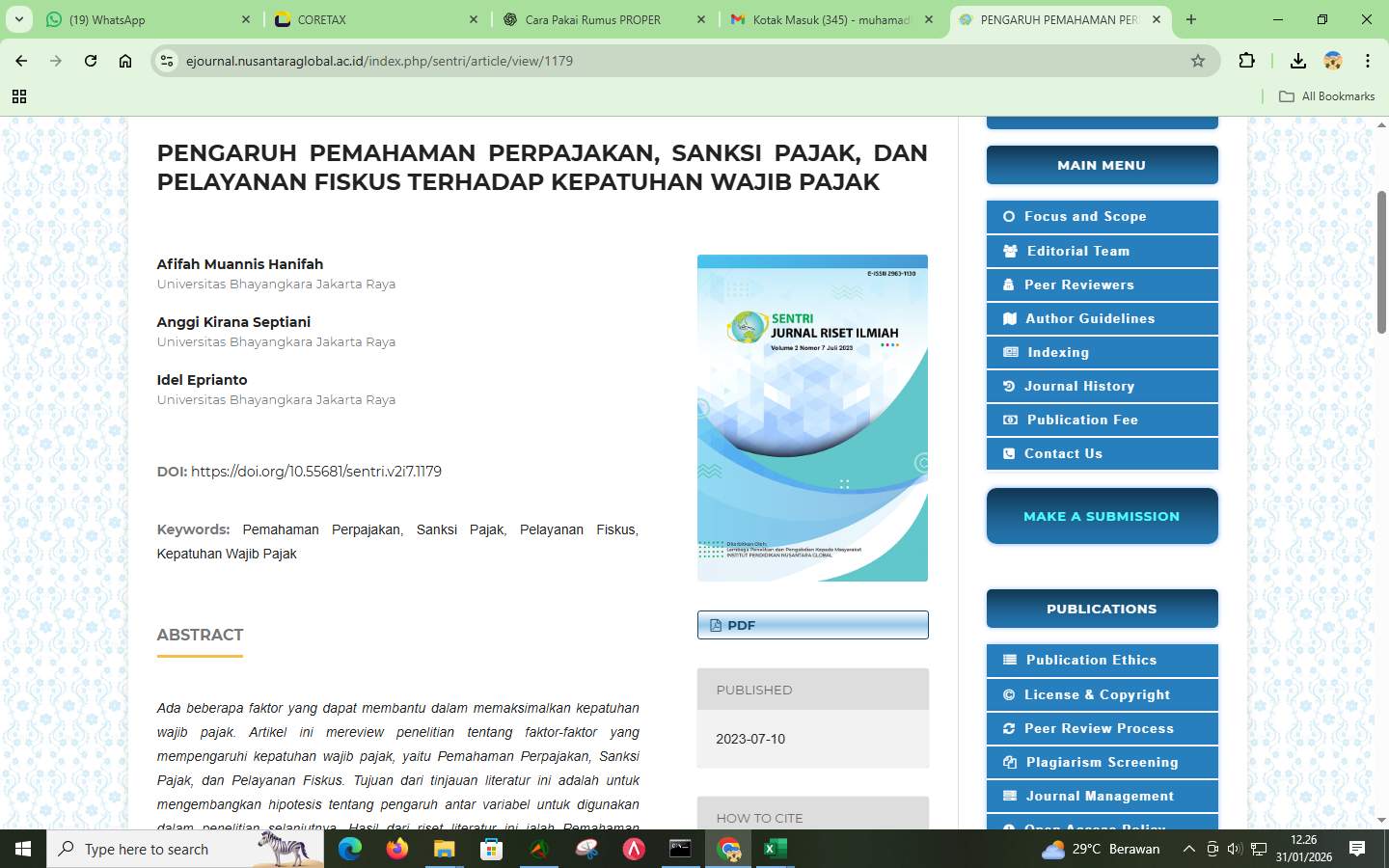This screenshot has width=1389, height=868.
Task: Open Editorial Team via its people icon
Action: pos(1010,251)
